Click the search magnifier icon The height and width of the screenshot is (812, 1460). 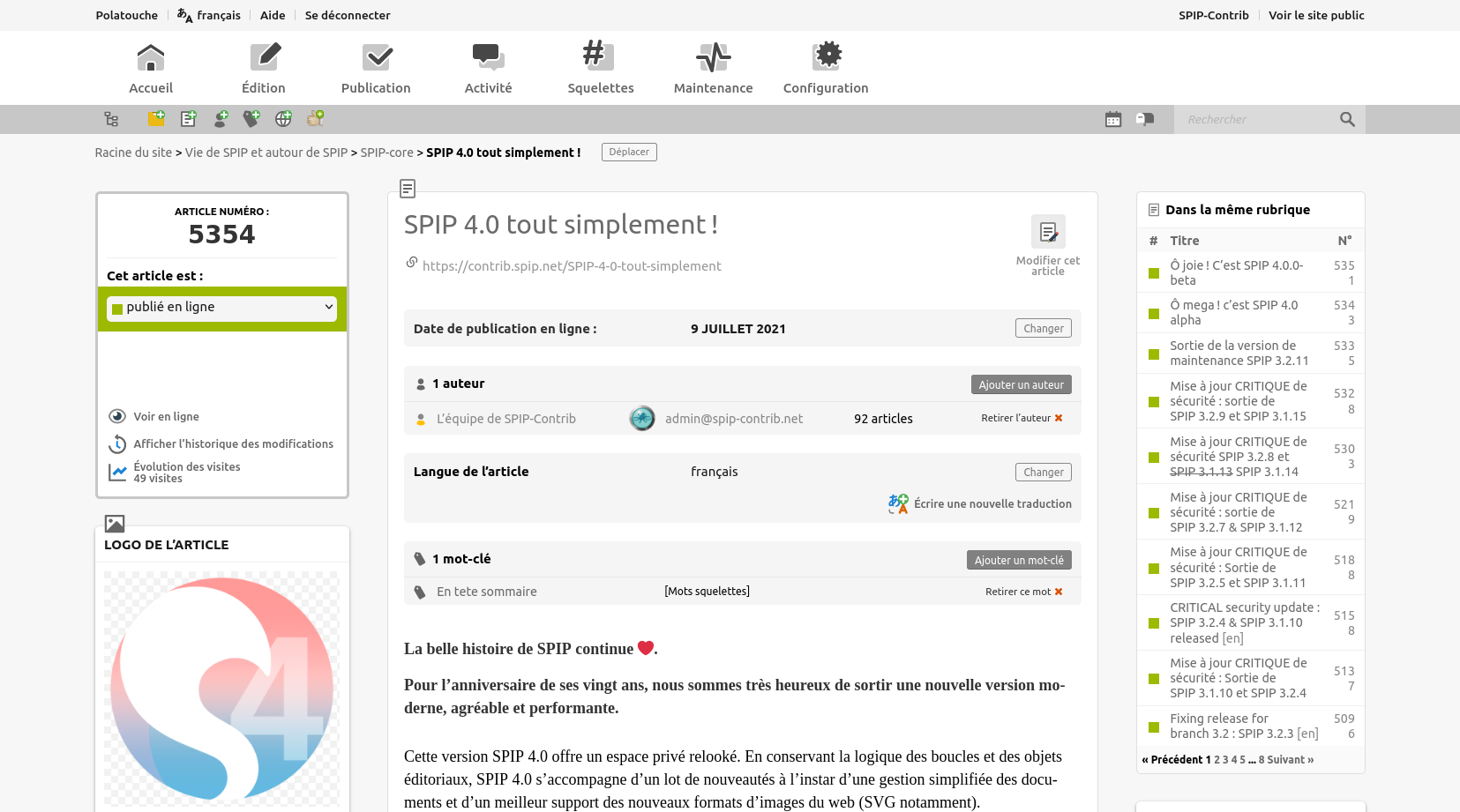(1347, 119)
